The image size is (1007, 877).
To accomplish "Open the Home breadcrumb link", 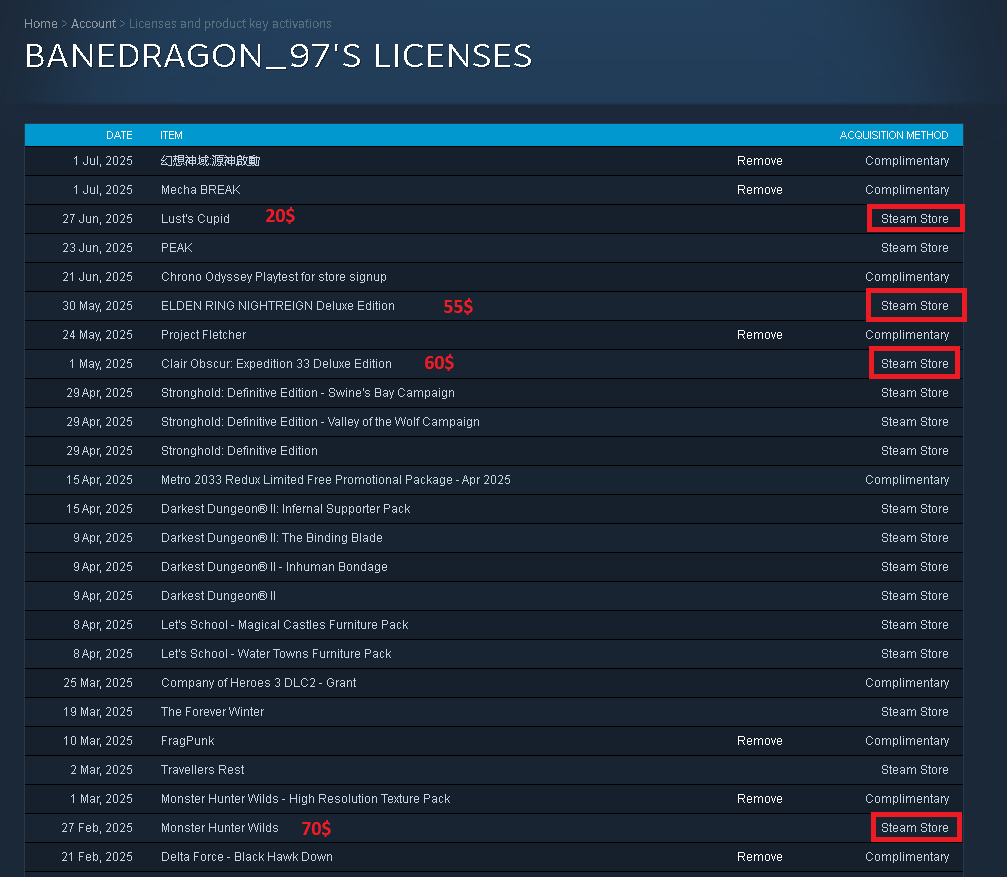I will pyautogui.click(x=40, y=24).
